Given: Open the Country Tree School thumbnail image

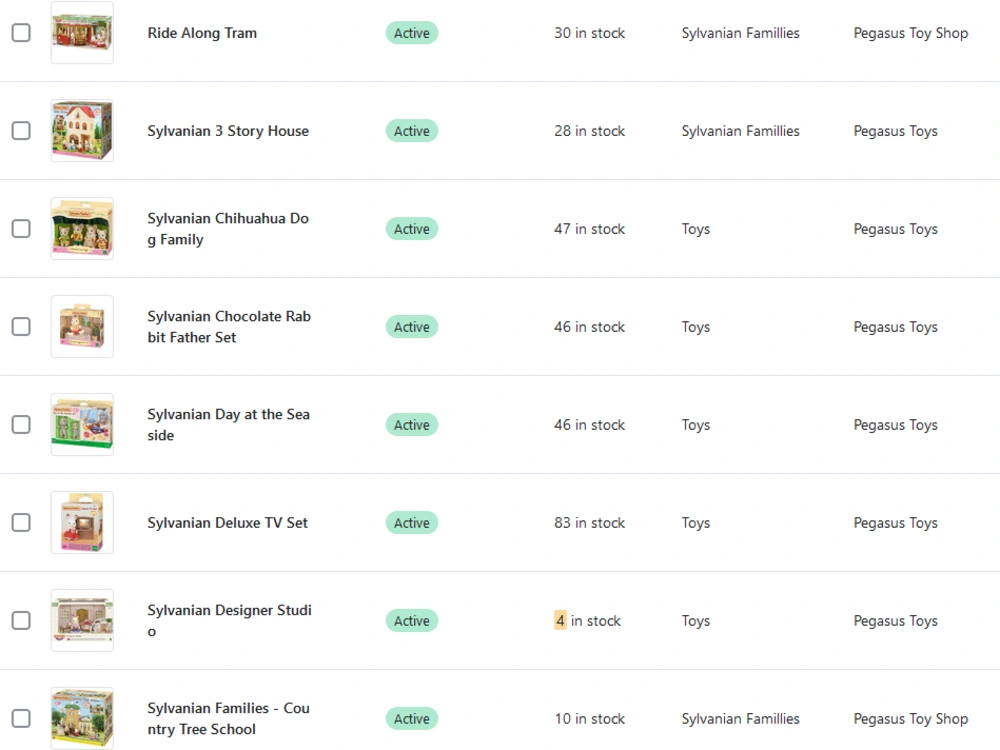Looking at the screenshot, I should click(x=82, y=718).
